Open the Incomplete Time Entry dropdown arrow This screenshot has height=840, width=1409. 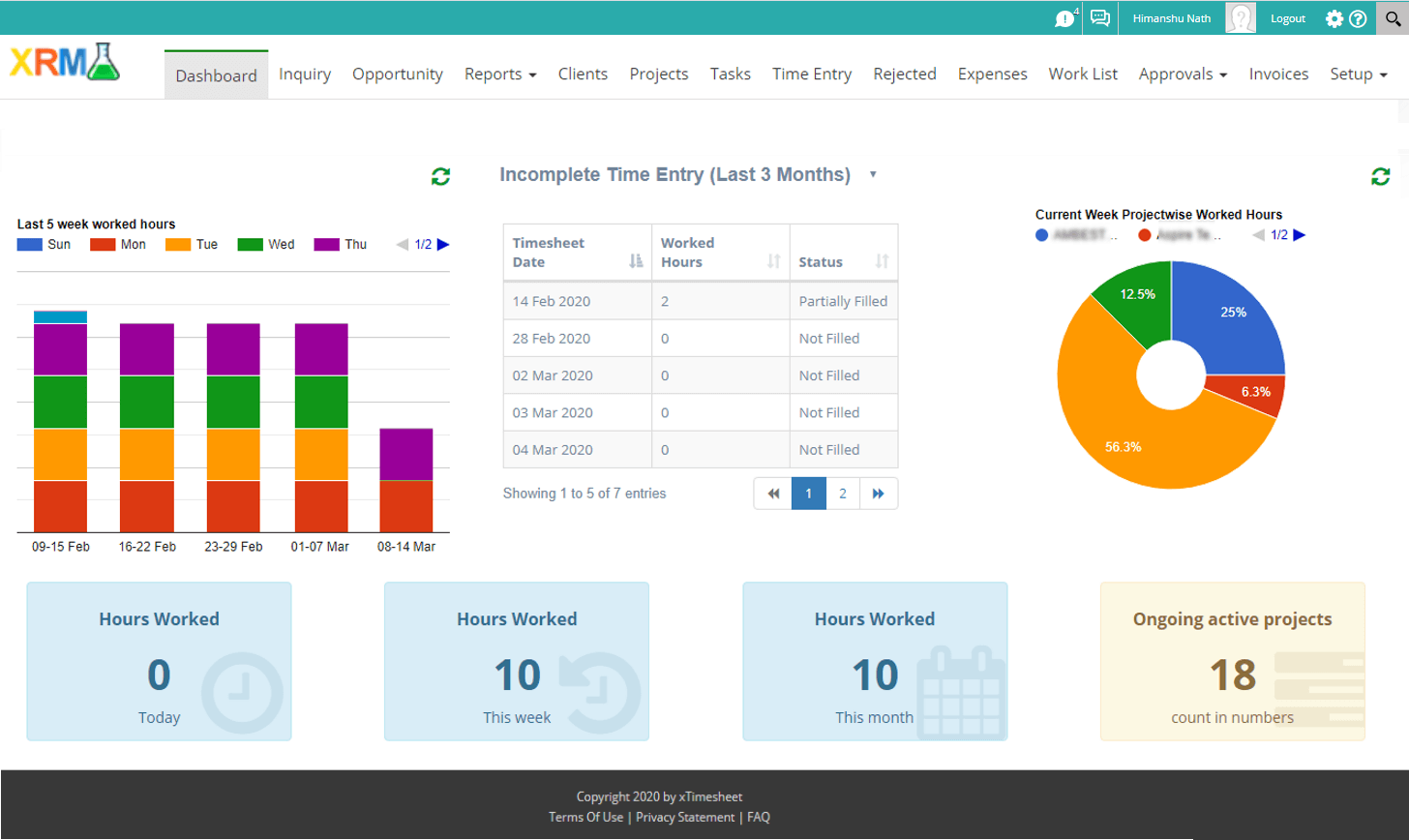[873, 175]
